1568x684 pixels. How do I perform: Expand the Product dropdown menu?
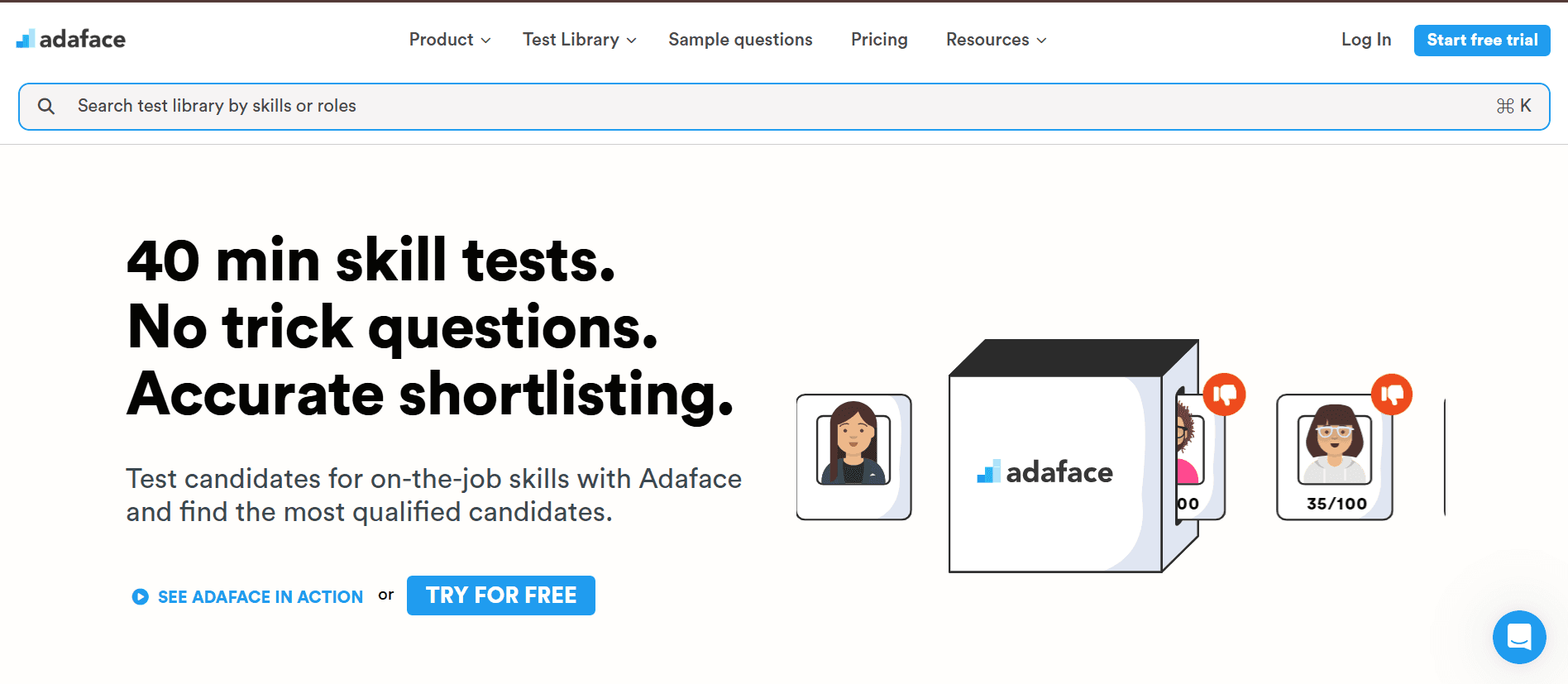coord(449,40)
